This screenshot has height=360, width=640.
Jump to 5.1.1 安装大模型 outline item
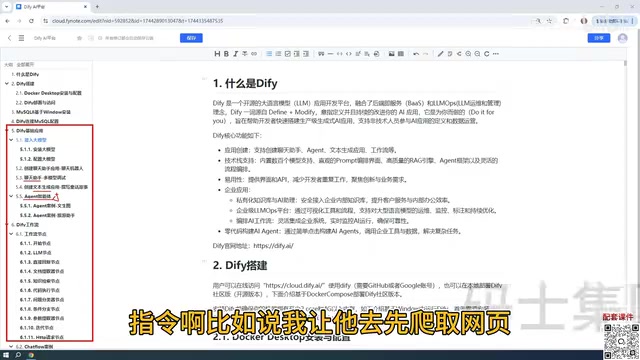38,149
